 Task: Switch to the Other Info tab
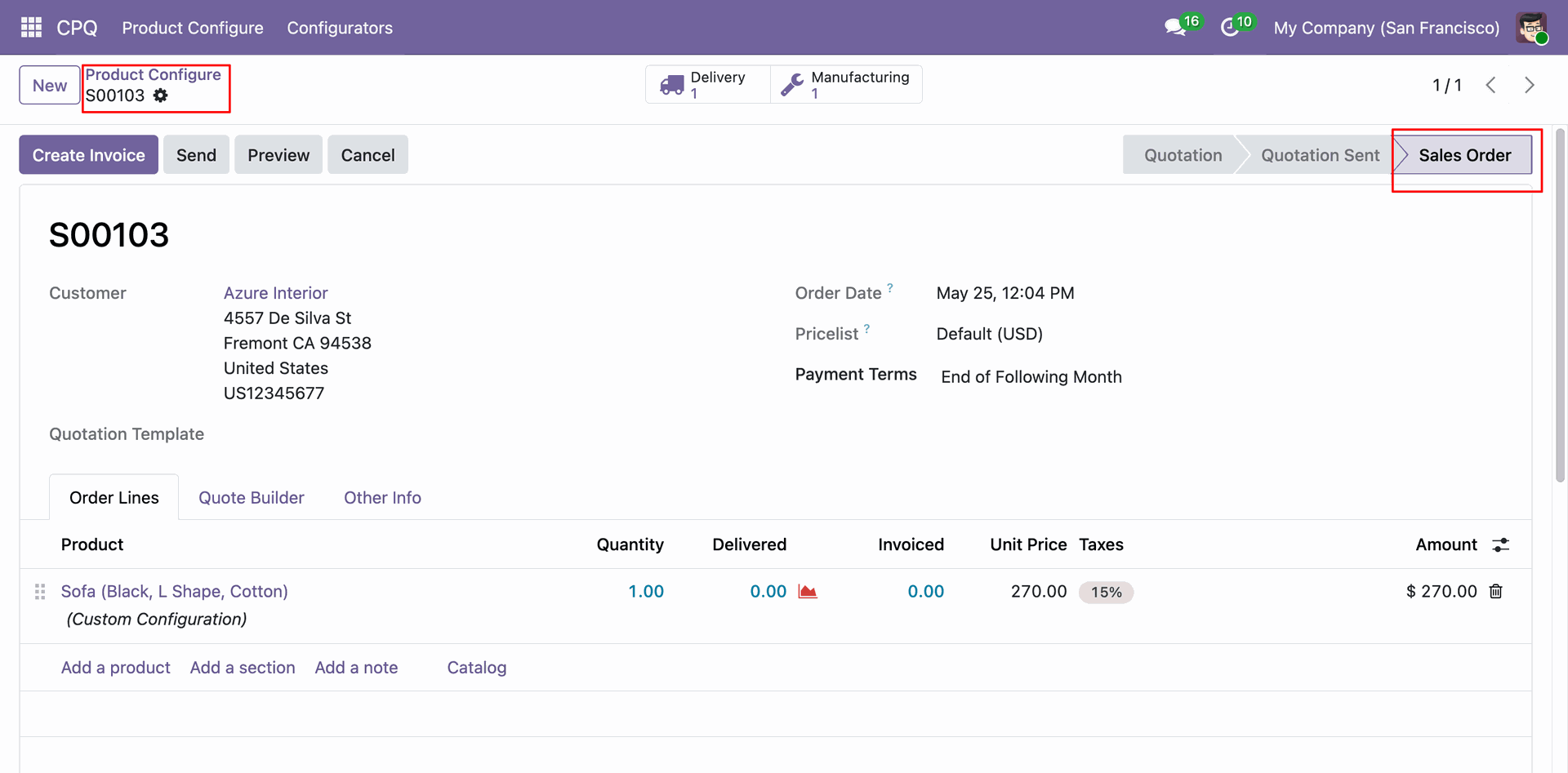[x=382, y=498]
